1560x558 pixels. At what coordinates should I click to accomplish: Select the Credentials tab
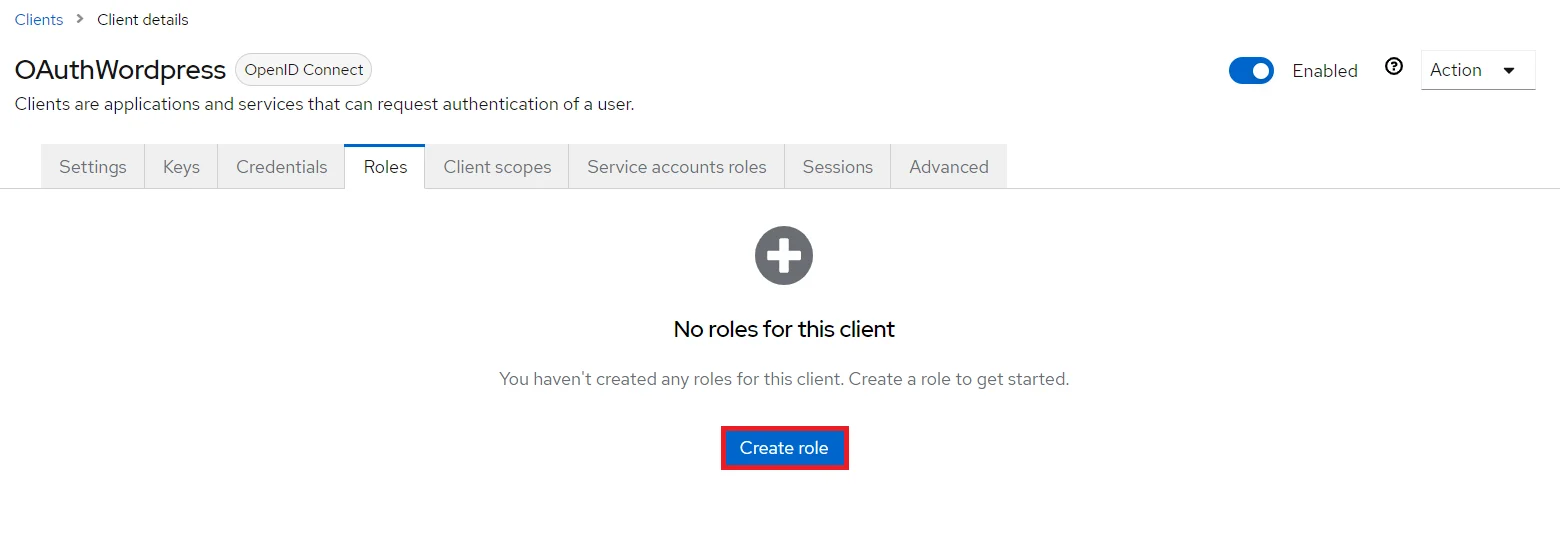(281, 167)
